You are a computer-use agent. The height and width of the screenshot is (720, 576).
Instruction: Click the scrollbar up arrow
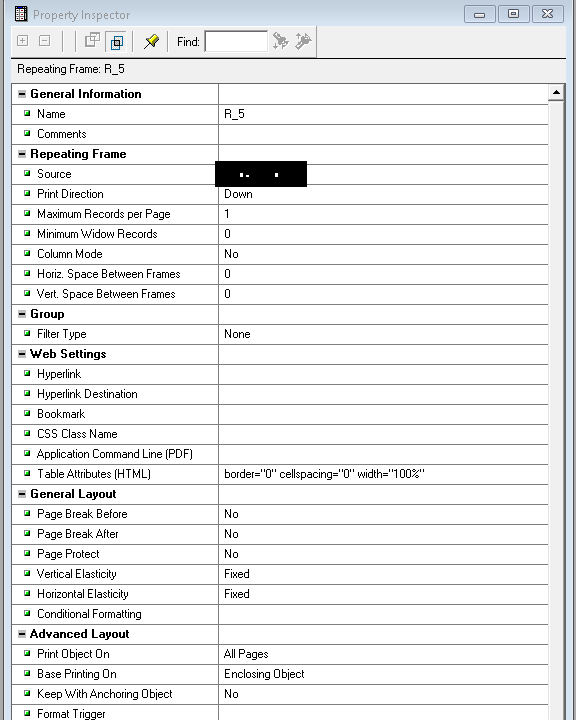pyautogui.click(x=556, y=93)
